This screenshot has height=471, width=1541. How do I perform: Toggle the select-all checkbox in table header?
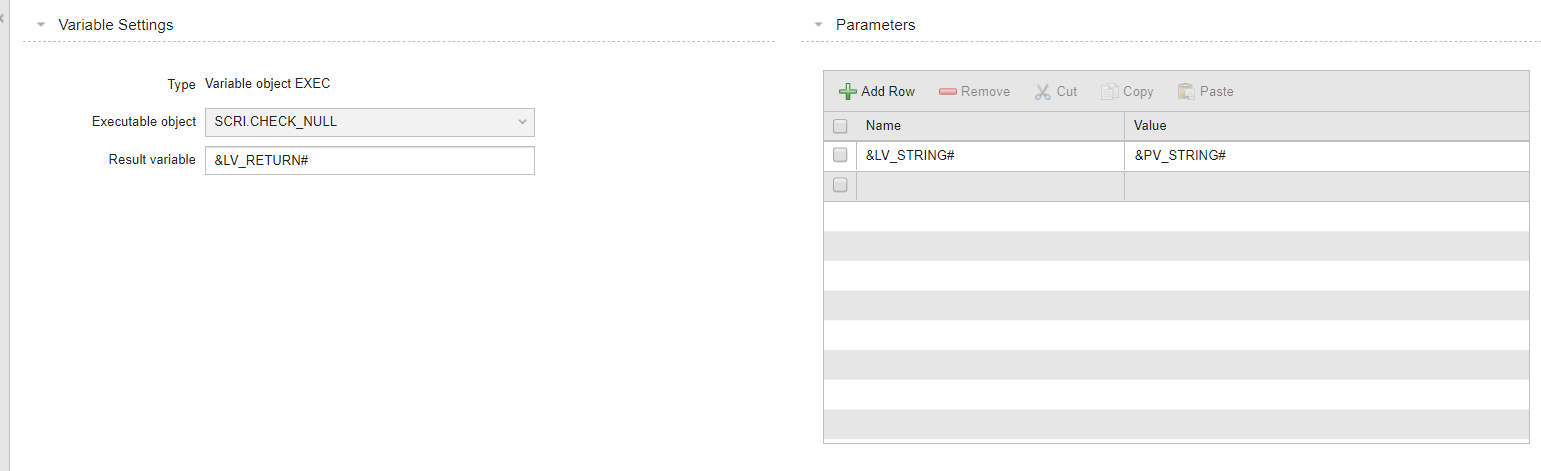(x=840, y=126)
